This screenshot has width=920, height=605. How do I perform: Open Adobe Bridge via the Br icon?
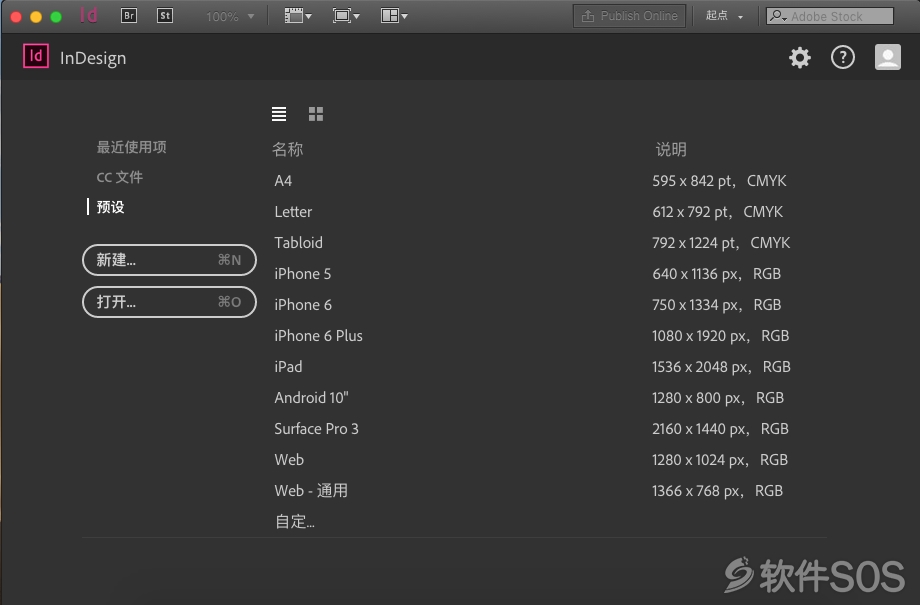128,16
